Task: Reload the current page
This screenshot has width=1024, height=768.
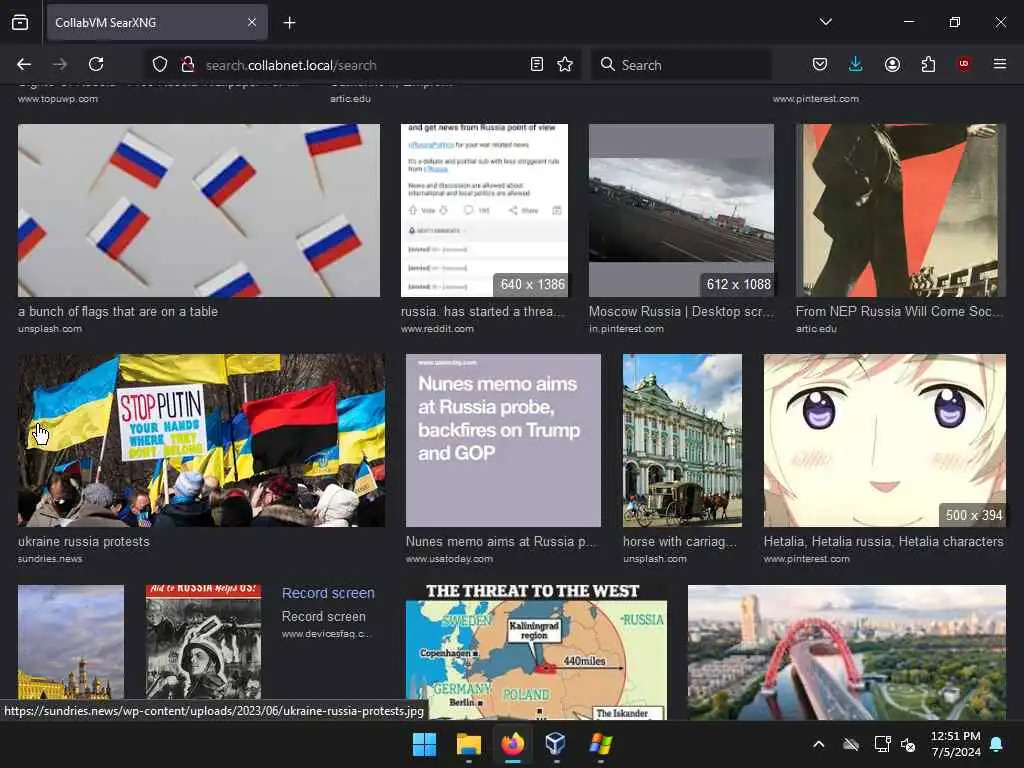Action: coord(96,64)
